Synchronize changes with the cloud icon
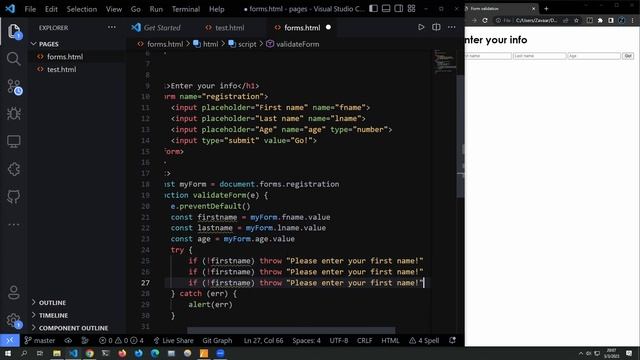The height and width of the screenshot is (360, 640). tap(68, 340)
